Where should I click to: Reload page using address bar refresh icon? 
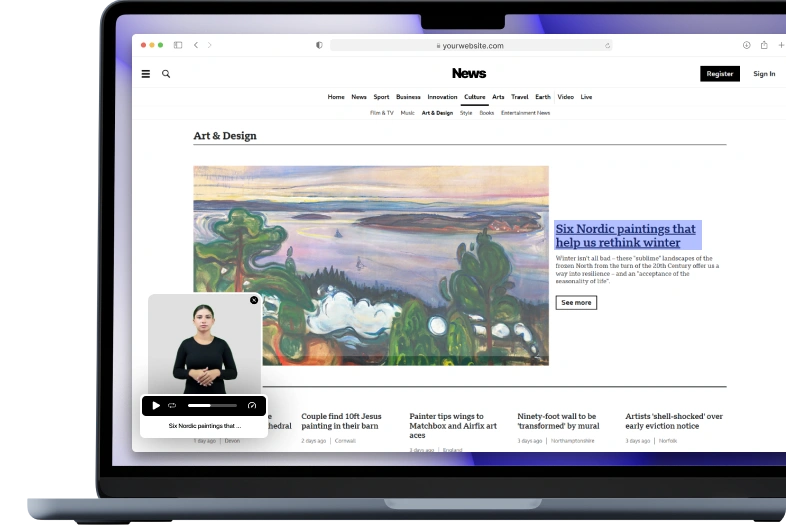pyautogui.click(x=607, y=45)
